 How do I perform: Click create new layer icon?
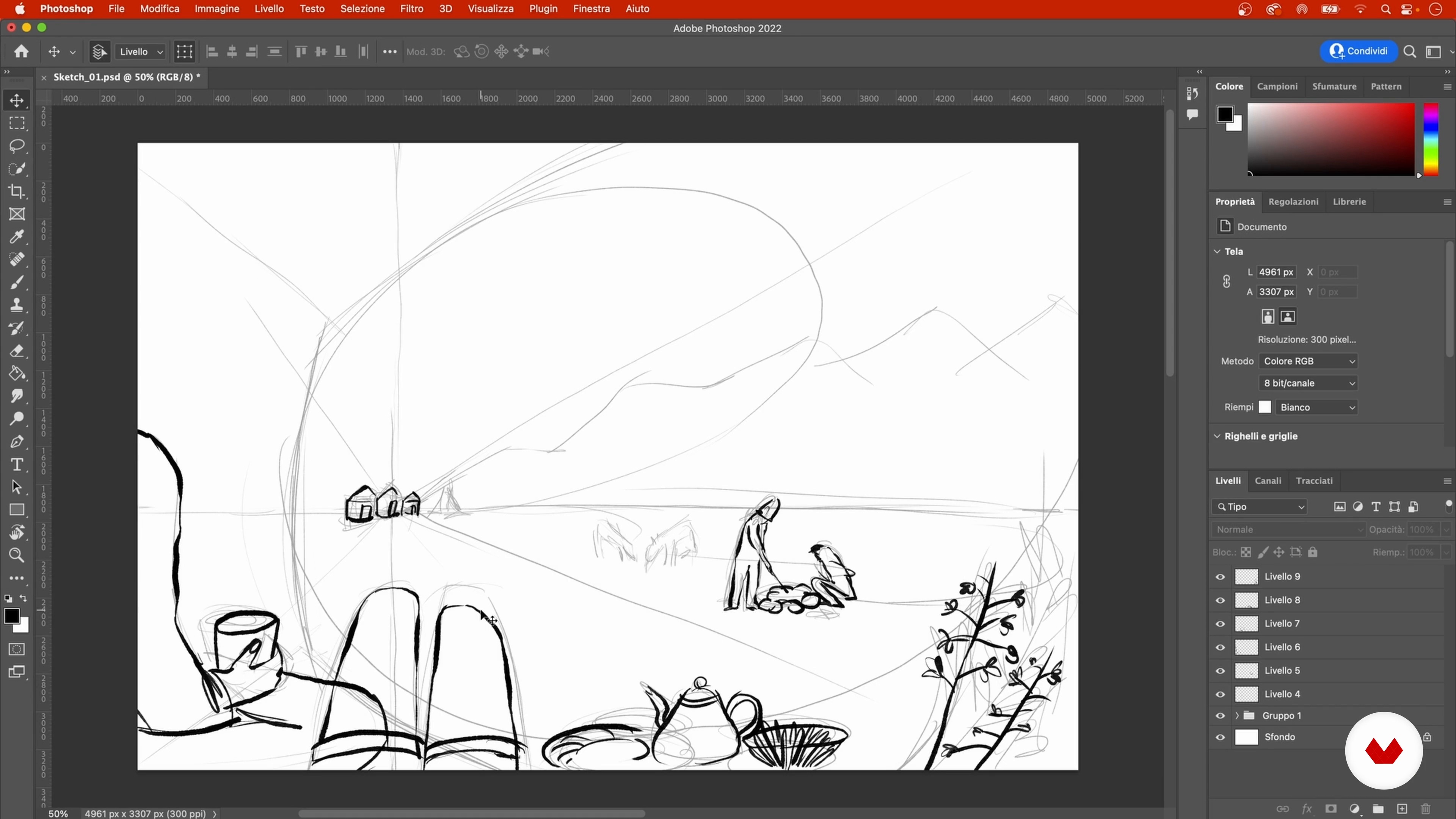(1402, 808)
